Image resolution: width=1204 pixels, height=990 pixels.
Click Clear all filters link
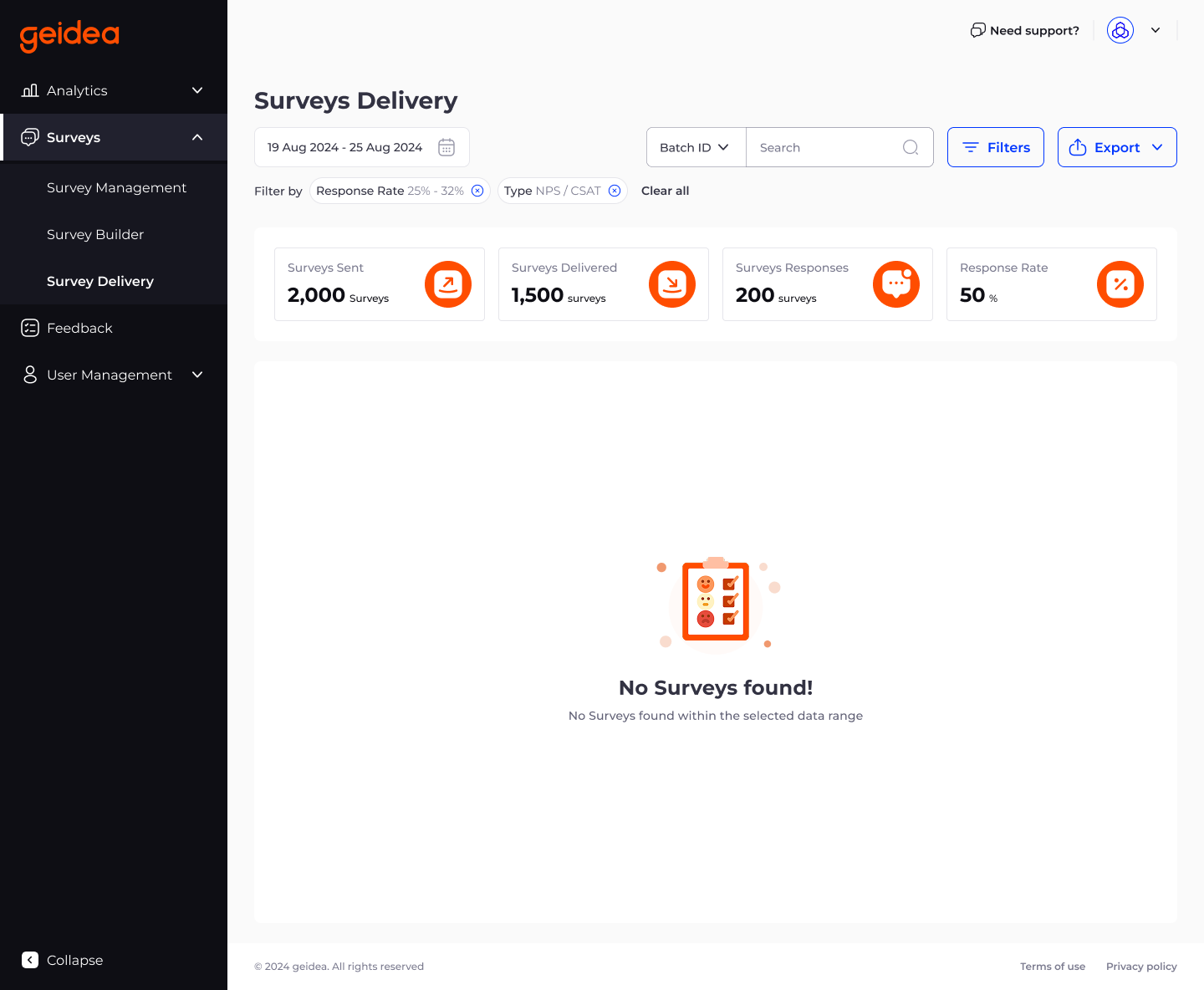coord(665,191)
